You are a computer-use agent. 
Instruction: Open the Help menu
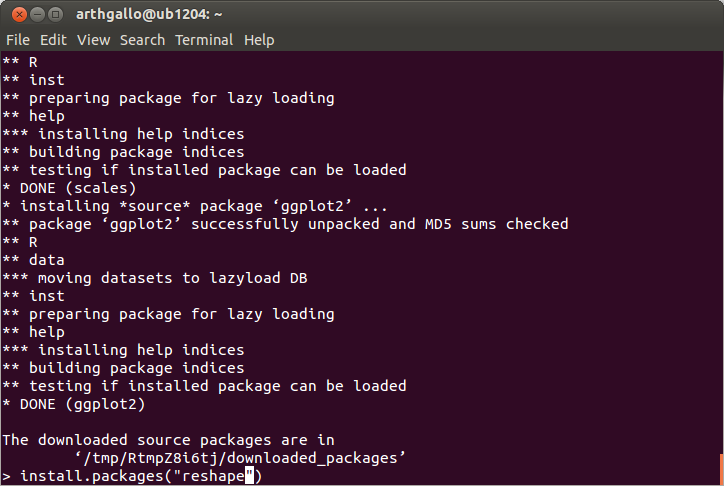pos(259,40)
